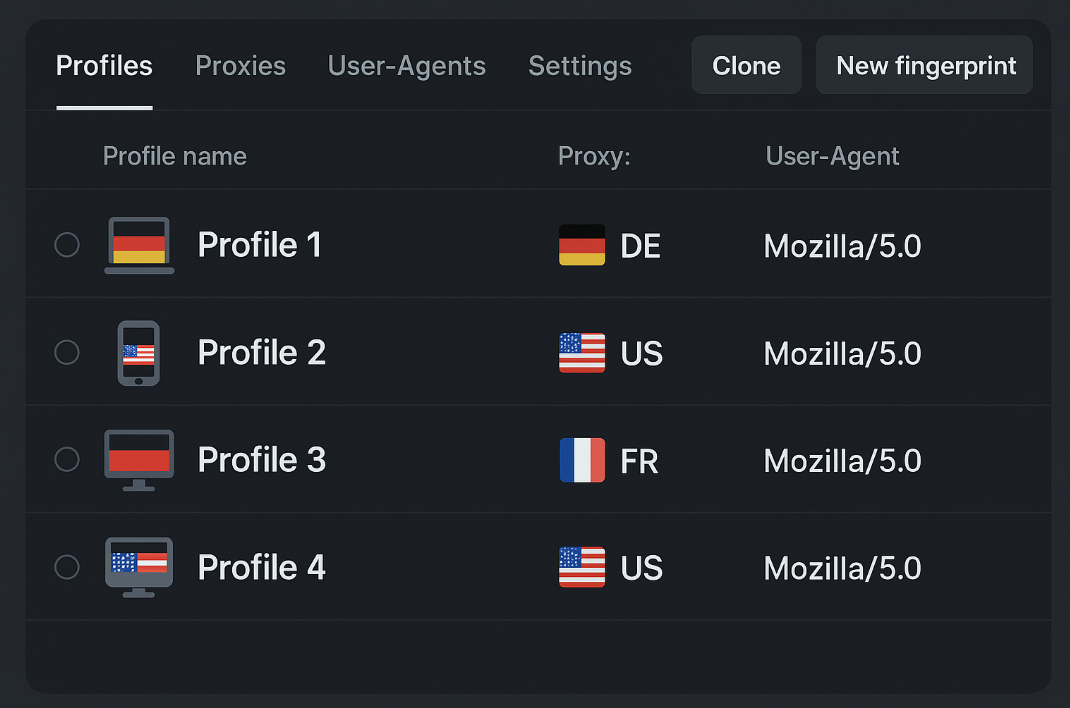Click the French flag proxy icon
1070x708 pixels.
tap(582, 460)
